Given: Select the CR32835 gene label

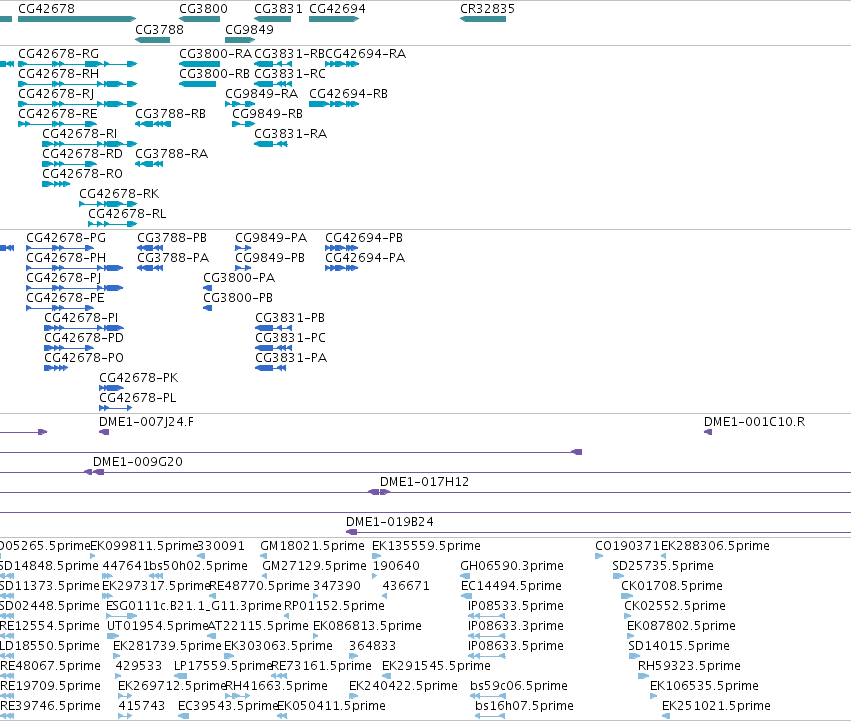Looking at the screenshot, I should 487,9.
